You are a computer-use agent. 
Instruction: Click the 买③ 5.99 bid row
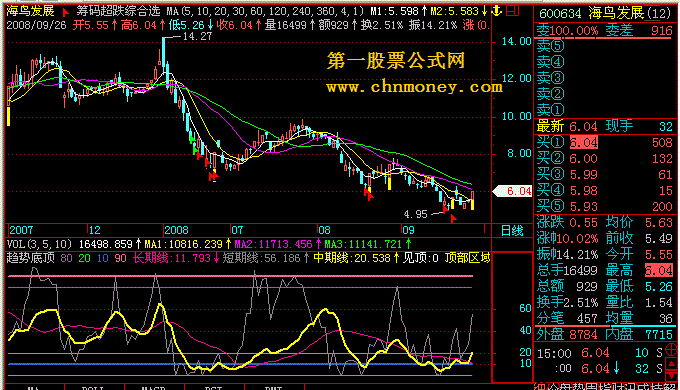pyautogui.click(x=605, y=174)
